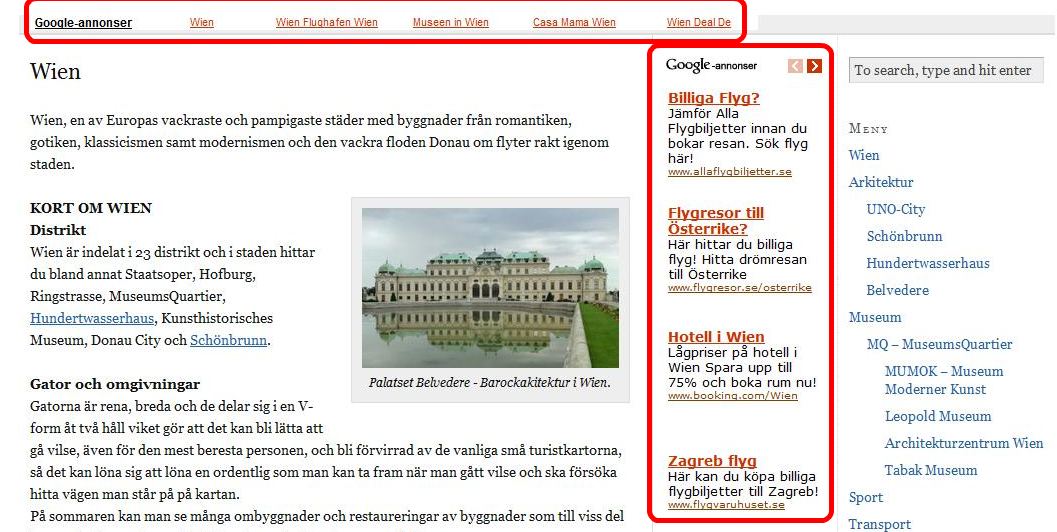1057x532 pixels.
Task: Select Belvedere in the sidebar menu
Action: [x=898, y=290]
